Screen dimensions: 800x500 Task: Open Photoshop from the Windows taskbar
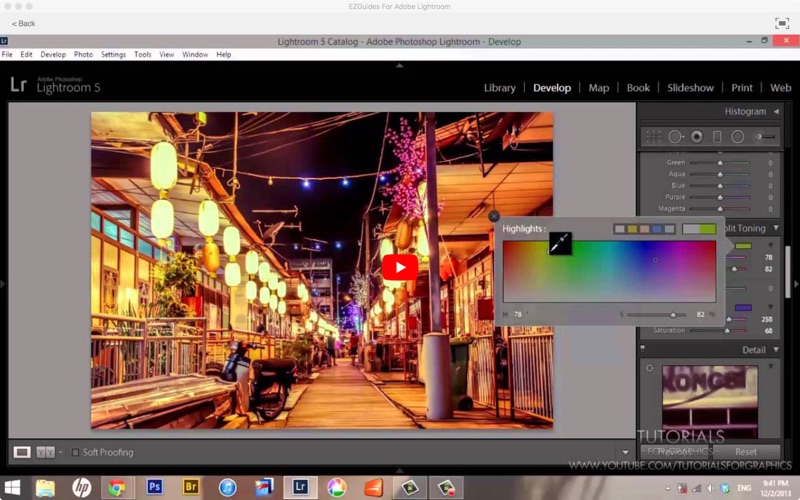pos(155,487)
